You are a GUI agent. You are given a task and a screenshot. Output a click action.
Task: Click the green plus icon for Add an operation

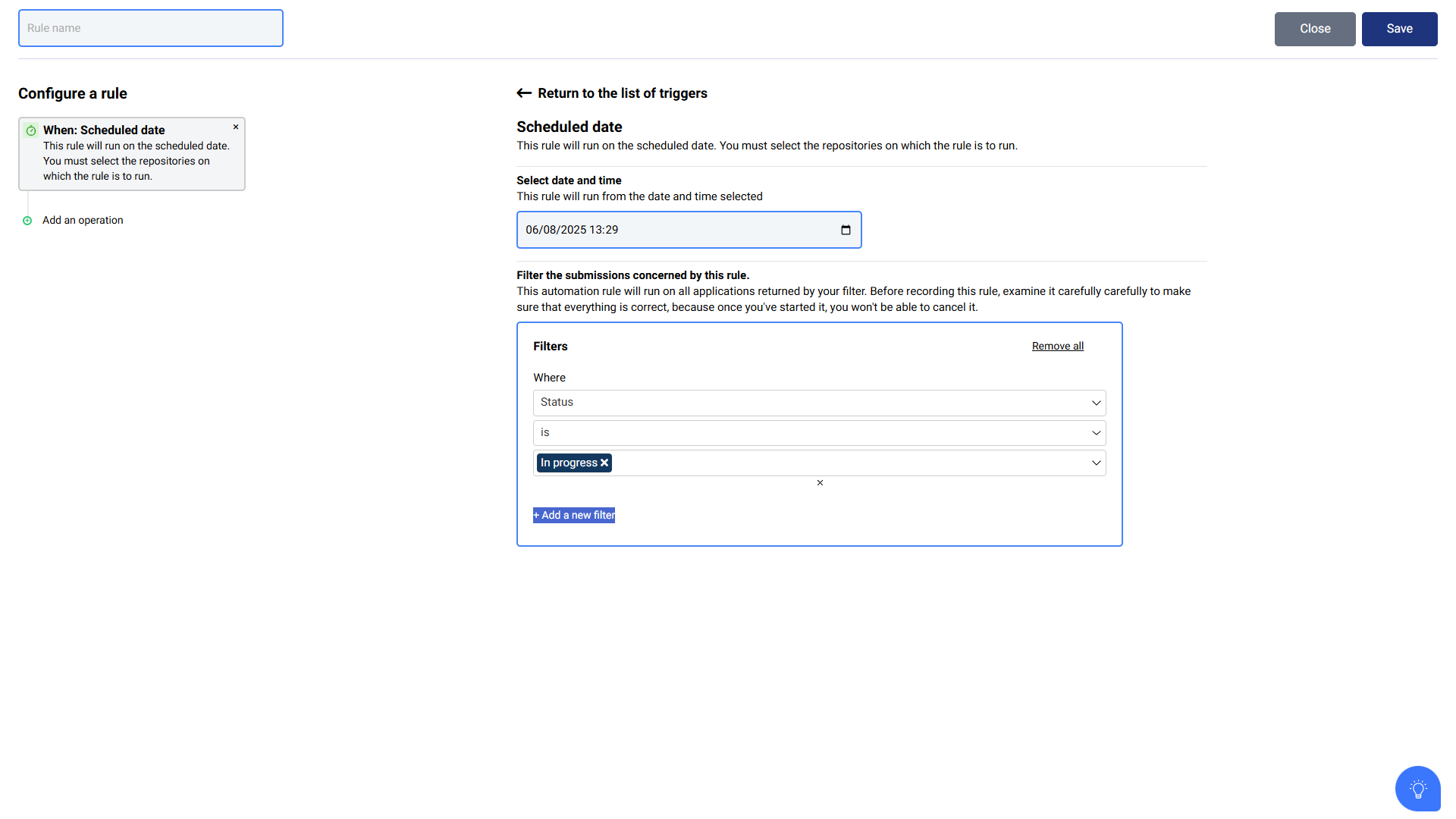point(27,221)
